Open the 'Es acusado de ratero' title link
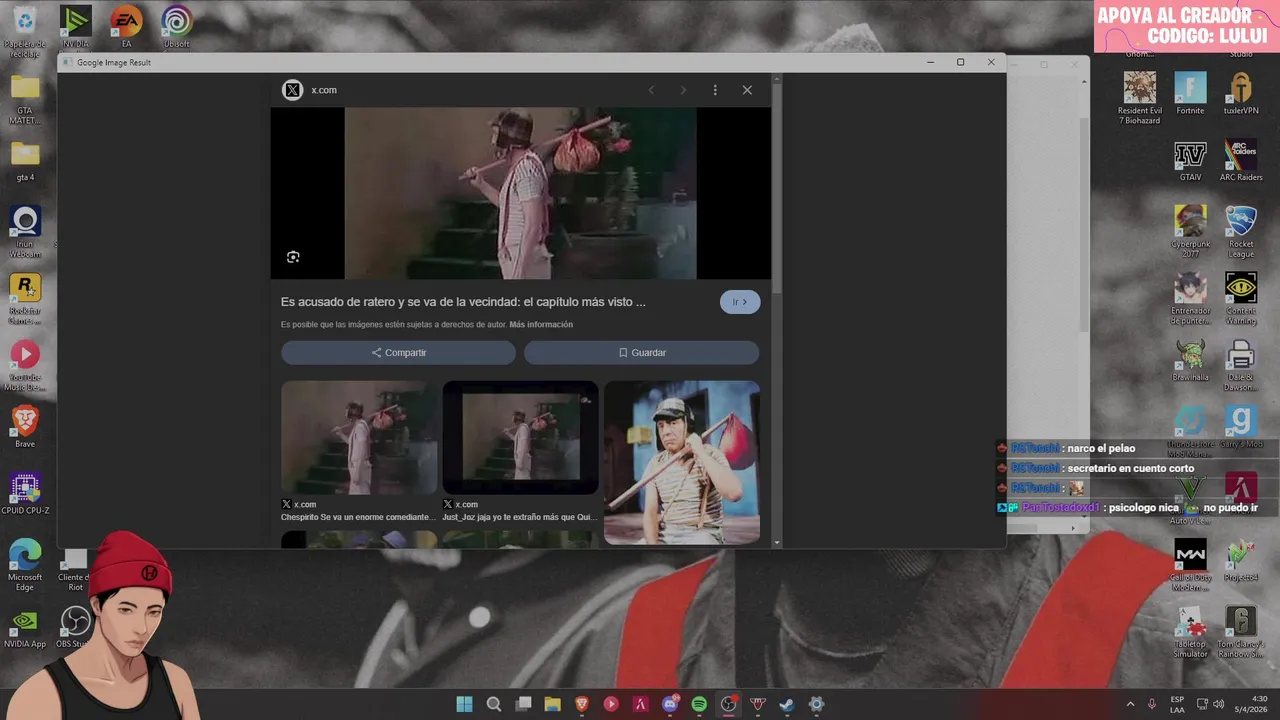The height and width of the screenshot is (720, 1280). (x=463, y=302)
